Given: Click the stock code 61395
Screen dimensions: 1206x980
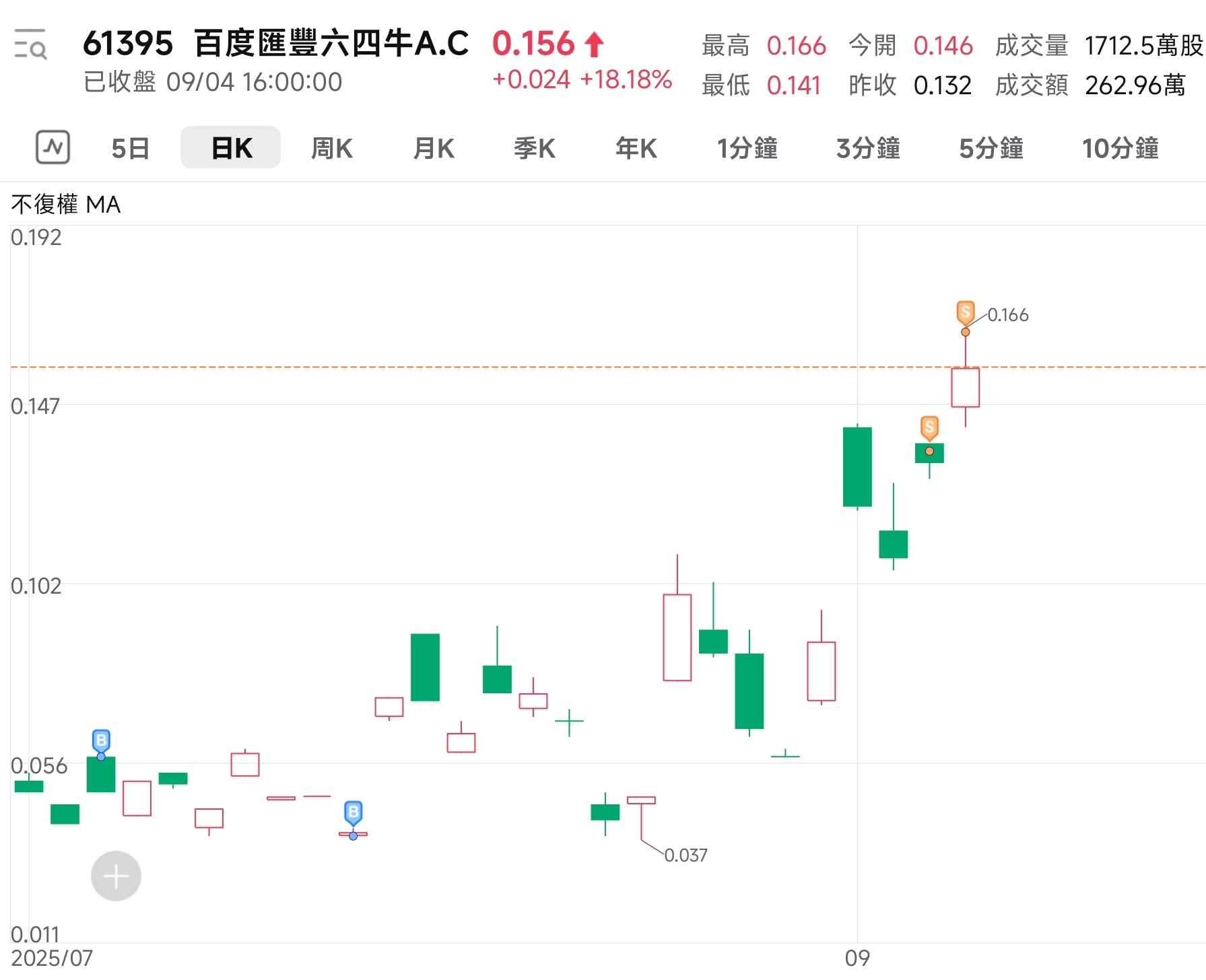Looking at the screenshot, I should [x=128, y=44].
